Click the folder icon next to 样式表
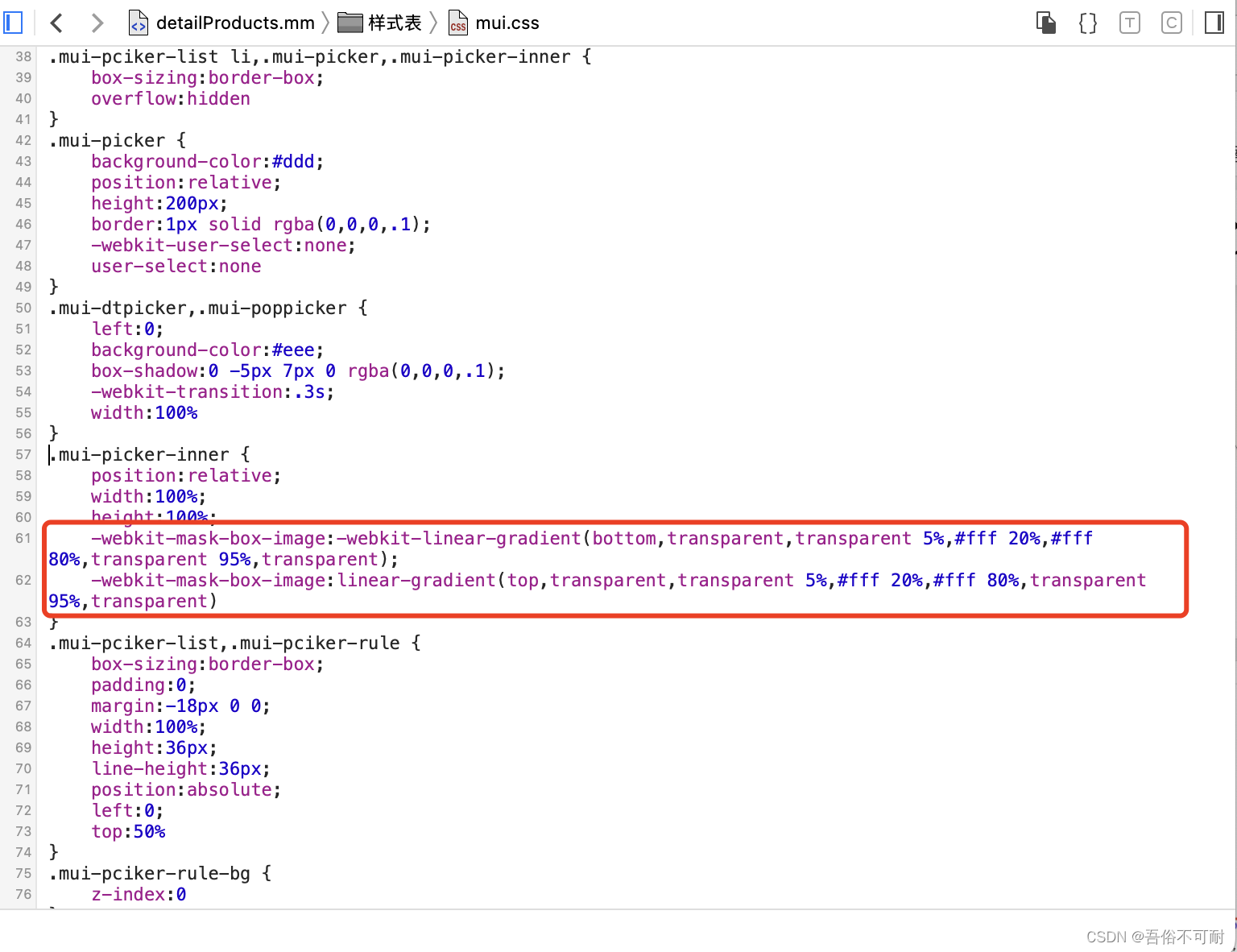 pyautogui.click(x=350, y=23)
